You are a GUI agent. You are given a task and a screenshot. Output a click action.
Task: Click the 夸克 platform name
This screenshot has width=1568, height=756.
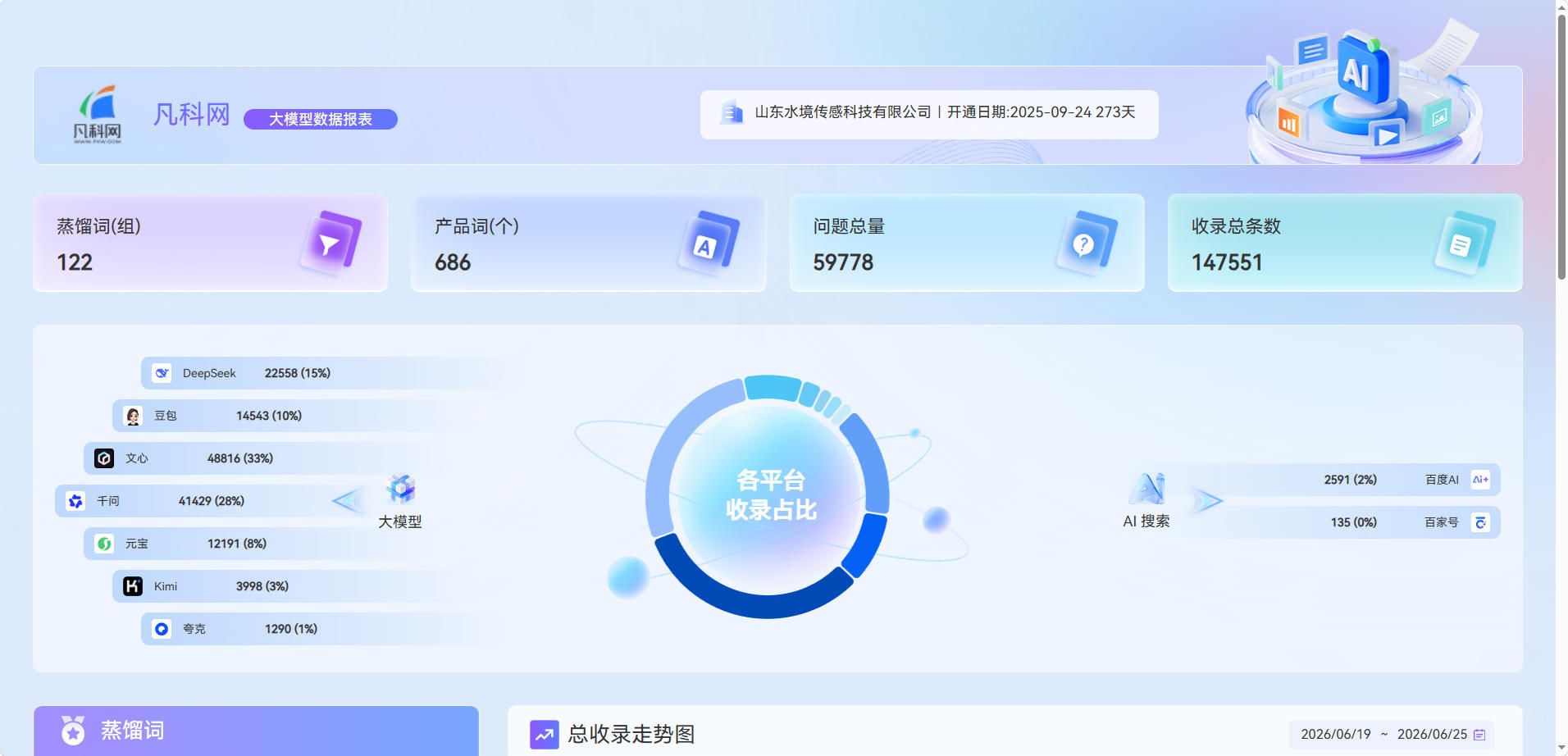point(194,629)
